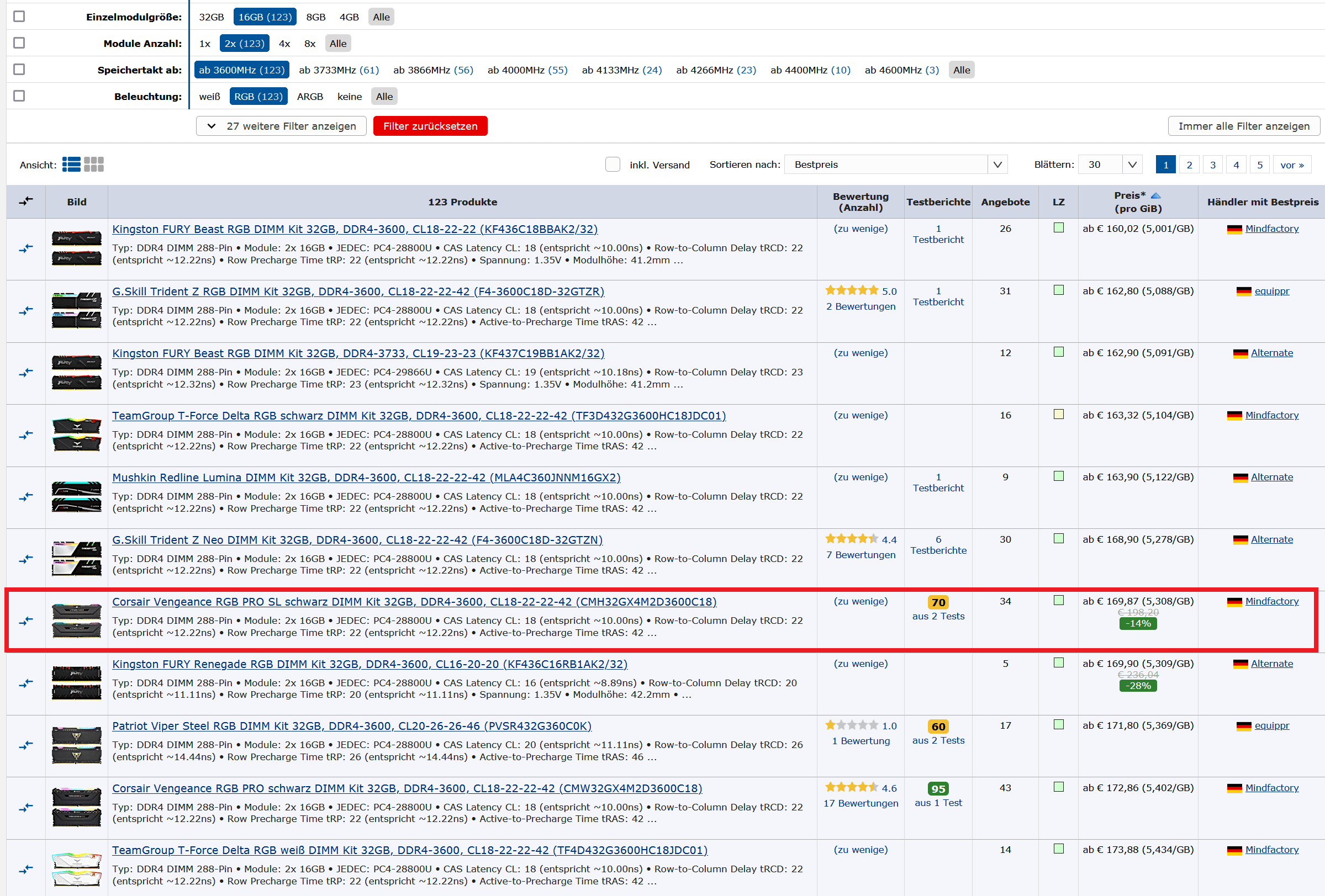The width and height of the screenshot is (1325, 896).
Task: Toggle LZ checkbox for Kingston FURY Beast DDR4-3600
Action: click(x=1058, y=228)
